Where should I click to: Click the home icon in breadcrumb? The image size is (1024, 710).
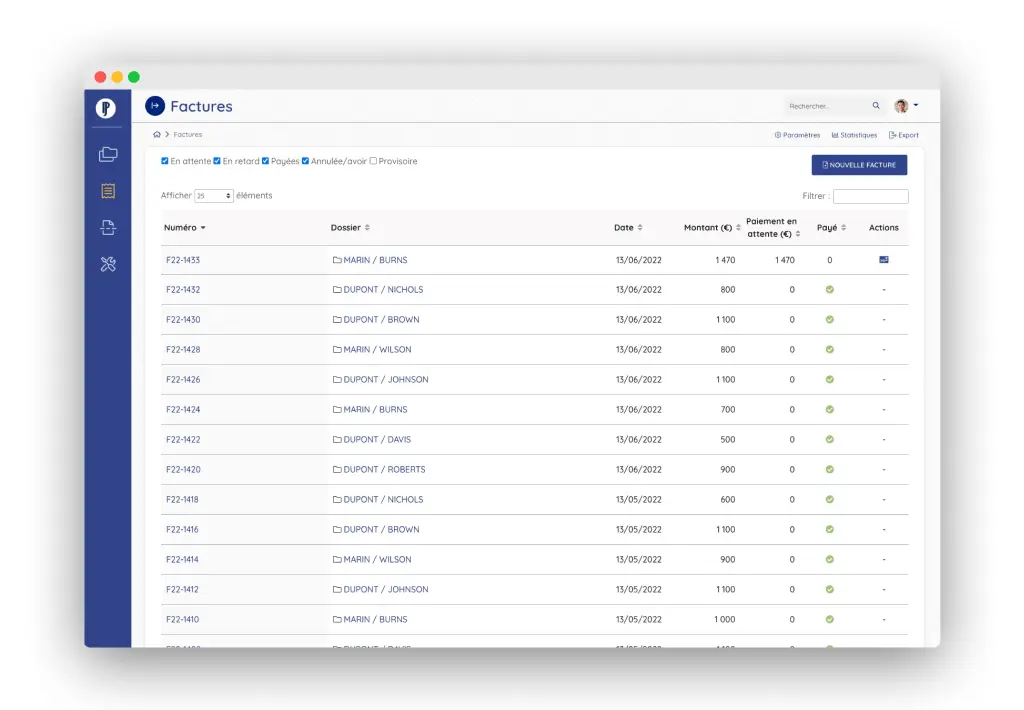pos(157,134)
